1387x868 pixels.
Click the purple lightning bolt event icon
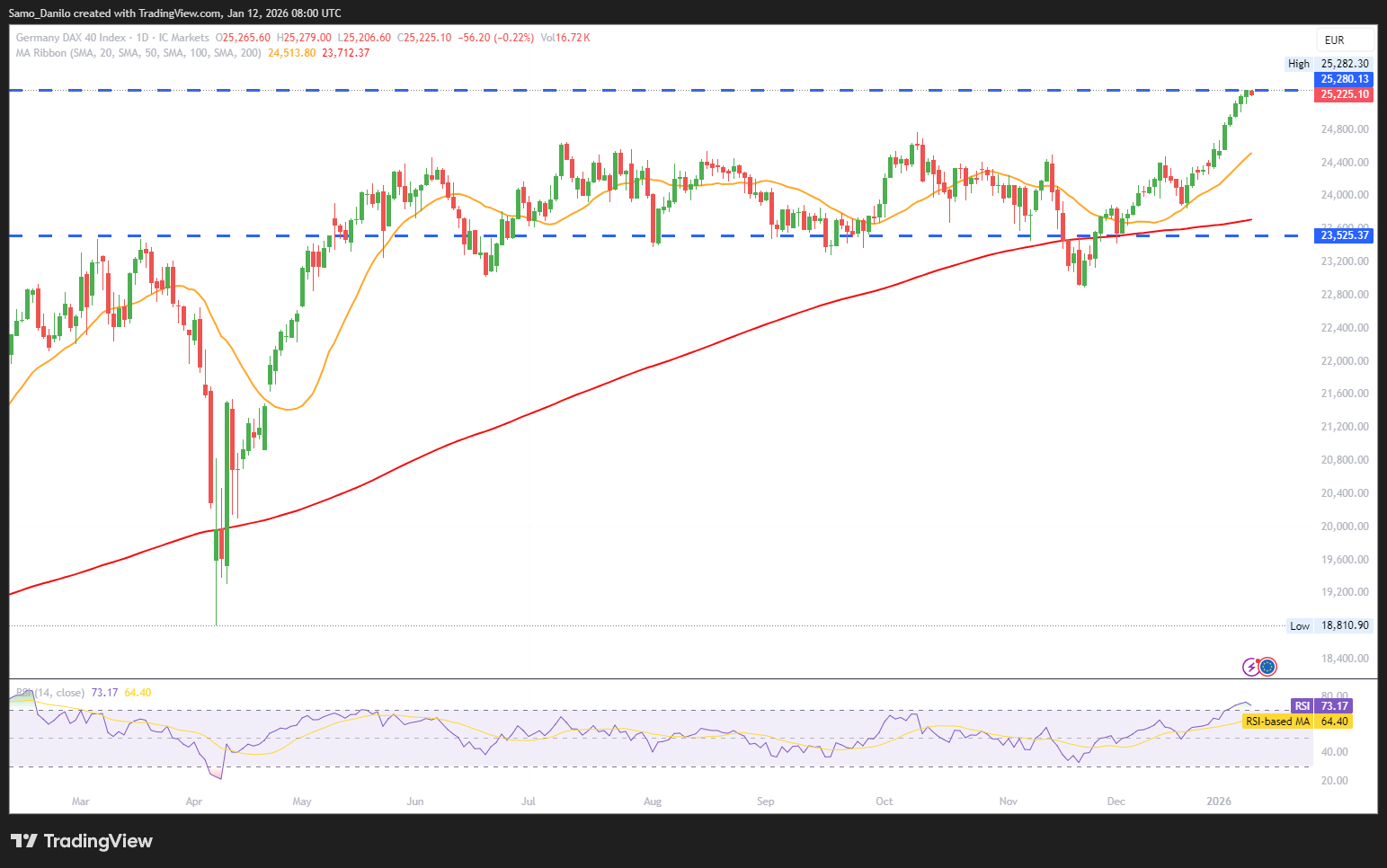click(1250, 667)
